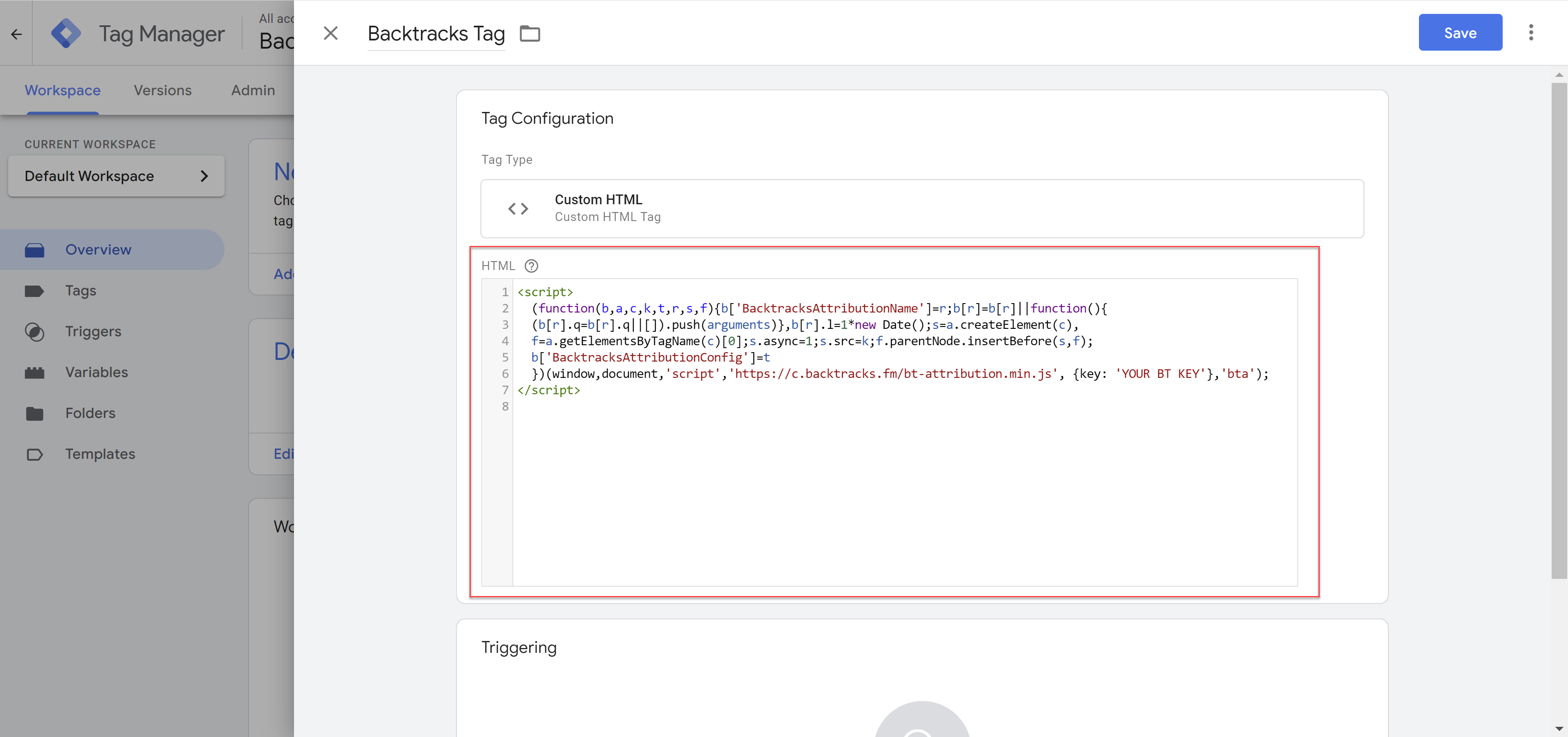1568x737 pixels.
Task: Click the Triggers sidebar icon
Action: click(x=35, y=330)
